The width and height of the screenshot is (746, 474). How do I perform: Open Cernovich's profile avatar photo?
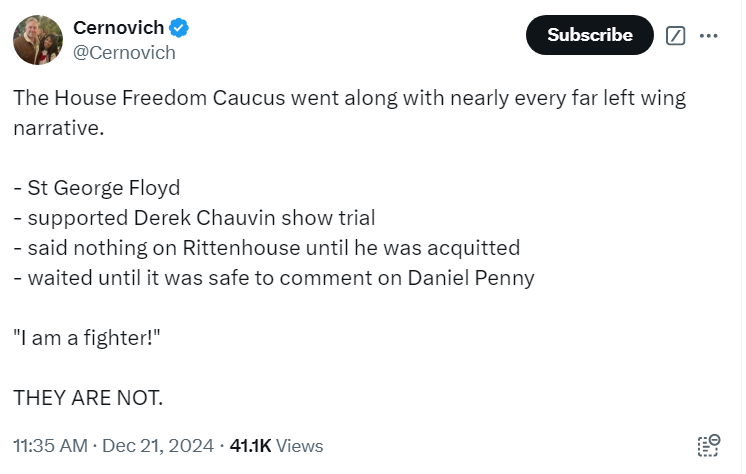pyautogui.click(x=38, y=40)
